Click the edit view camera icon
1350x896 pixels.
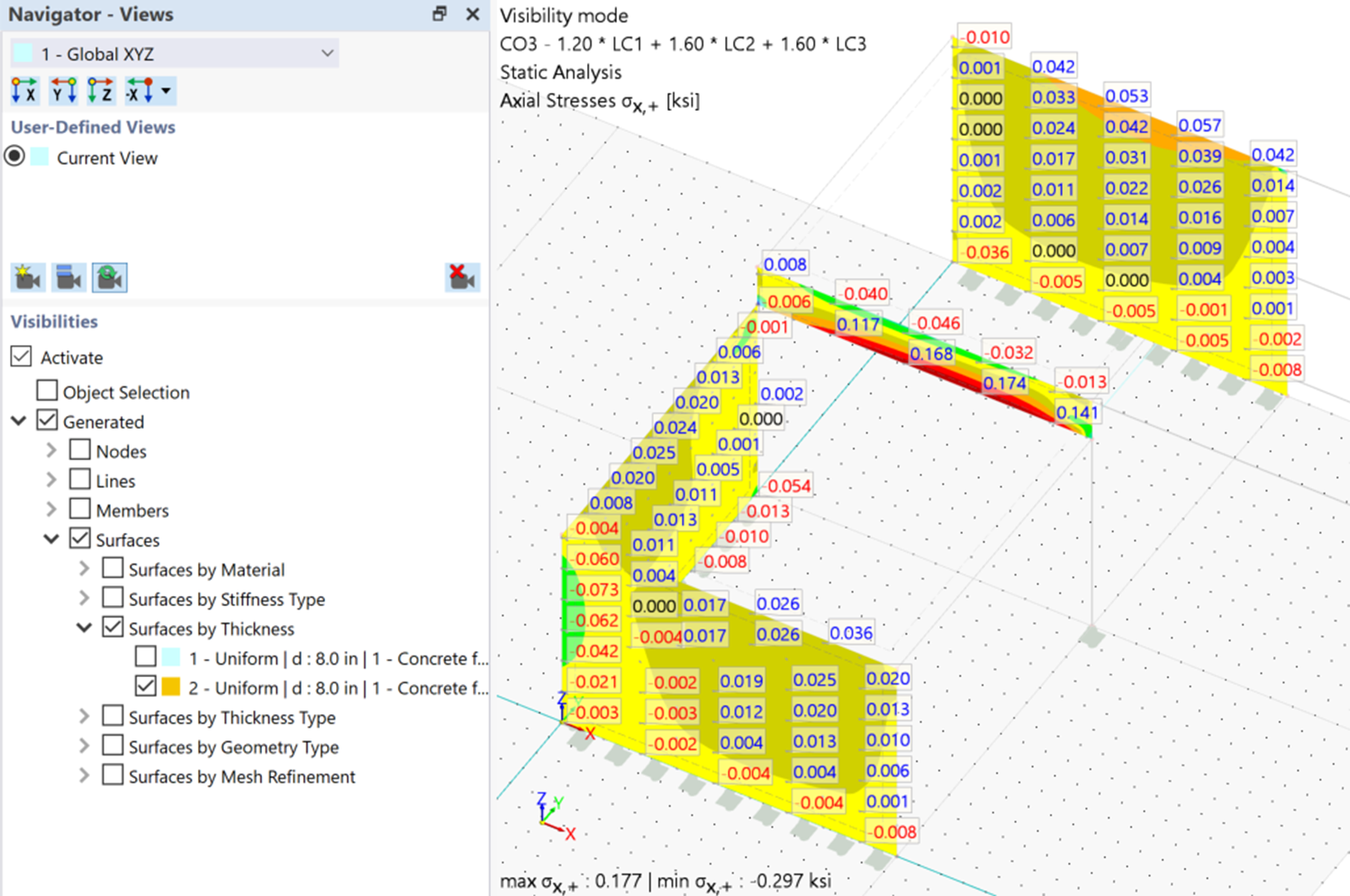(x=69, y=277)
